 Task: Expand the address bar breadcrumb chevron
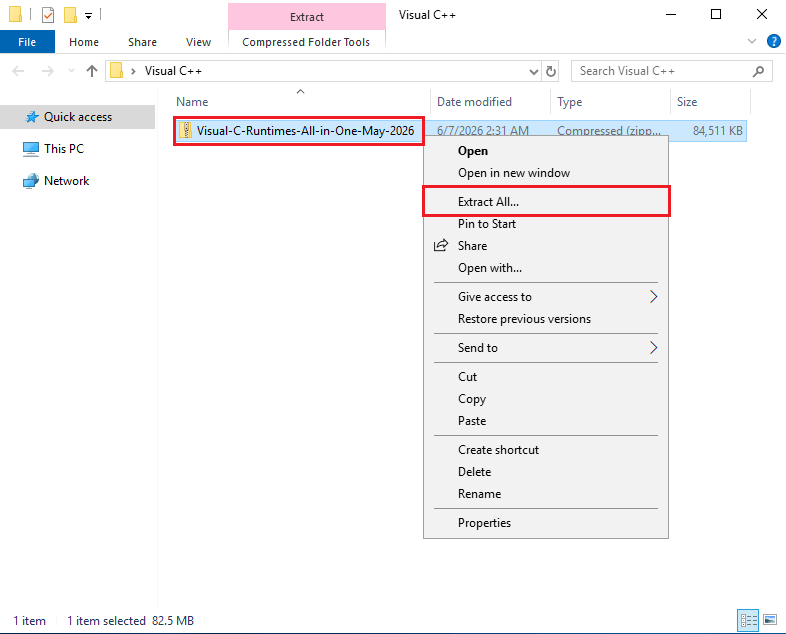coord(133,71)
